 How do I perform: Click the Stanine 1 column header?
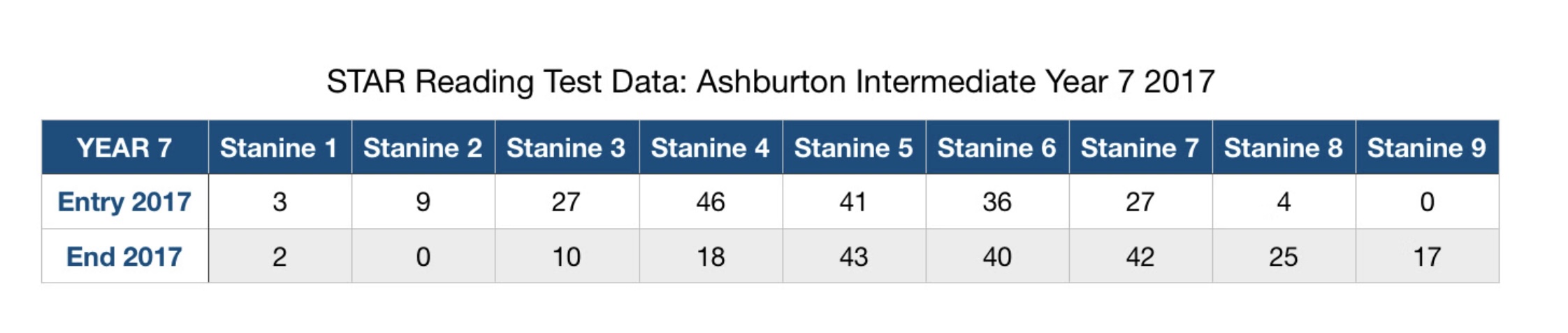tap(279, 148)
